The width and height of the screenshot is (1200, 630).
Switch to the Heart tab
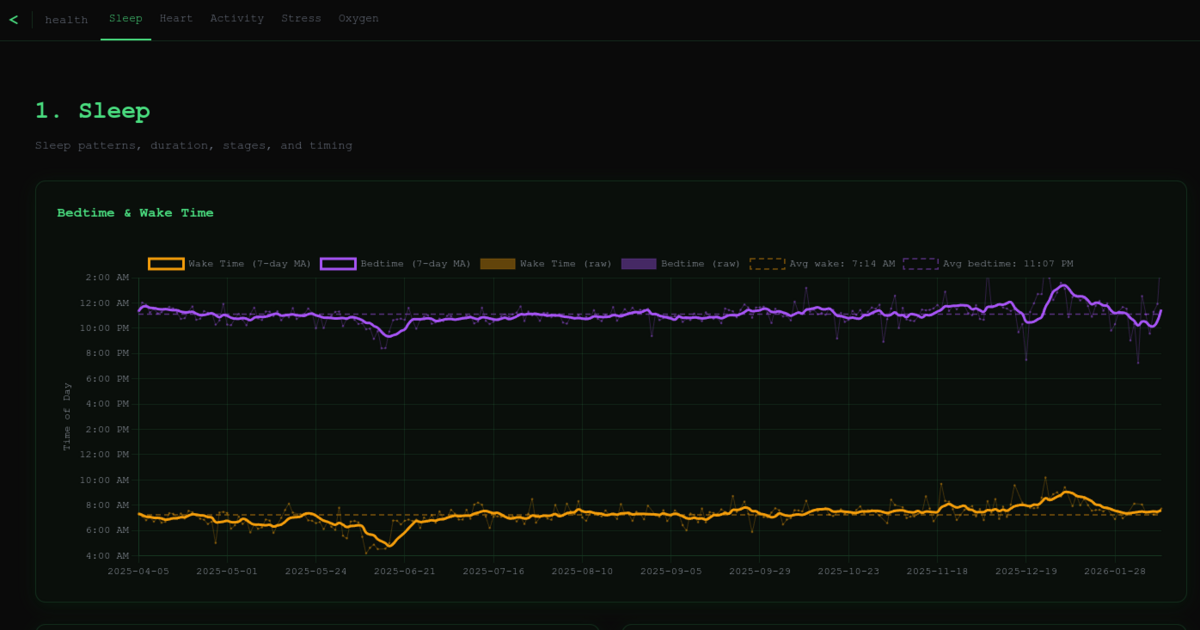(176, 17)
